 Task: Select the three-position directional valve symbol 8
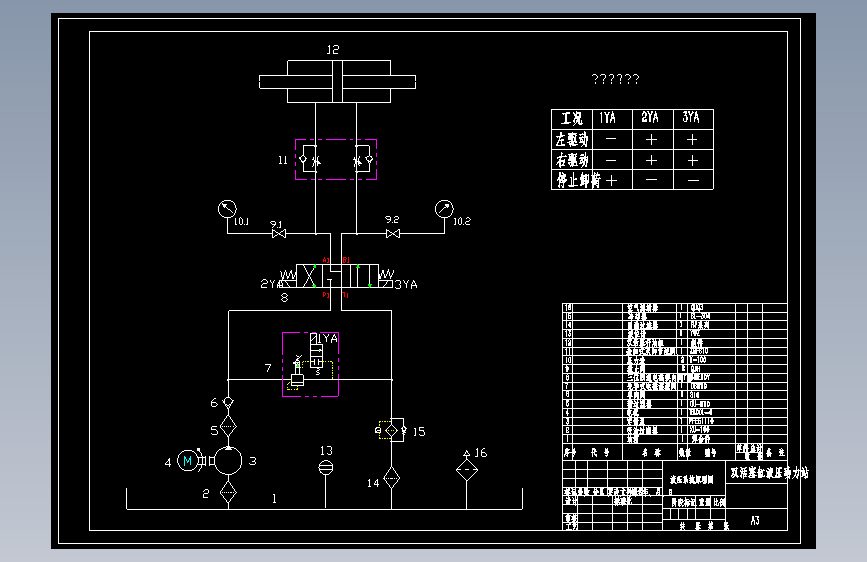(337, 276)
